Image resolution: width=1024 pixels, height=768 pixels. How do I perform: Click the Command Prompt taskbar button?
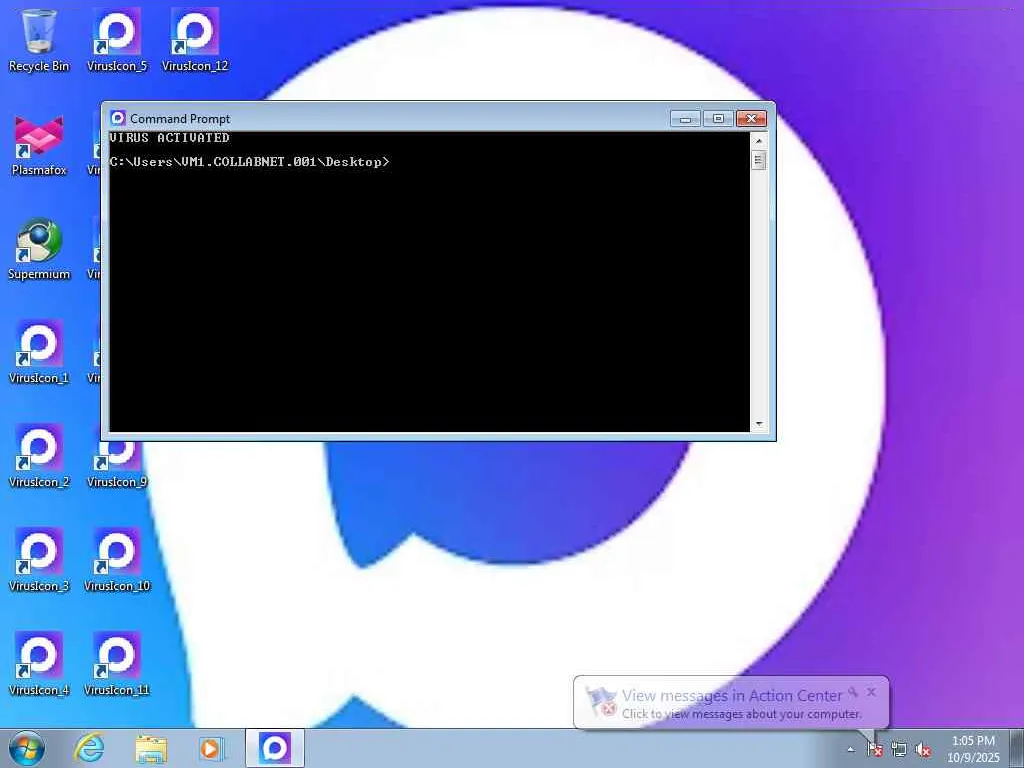point(275,748)
